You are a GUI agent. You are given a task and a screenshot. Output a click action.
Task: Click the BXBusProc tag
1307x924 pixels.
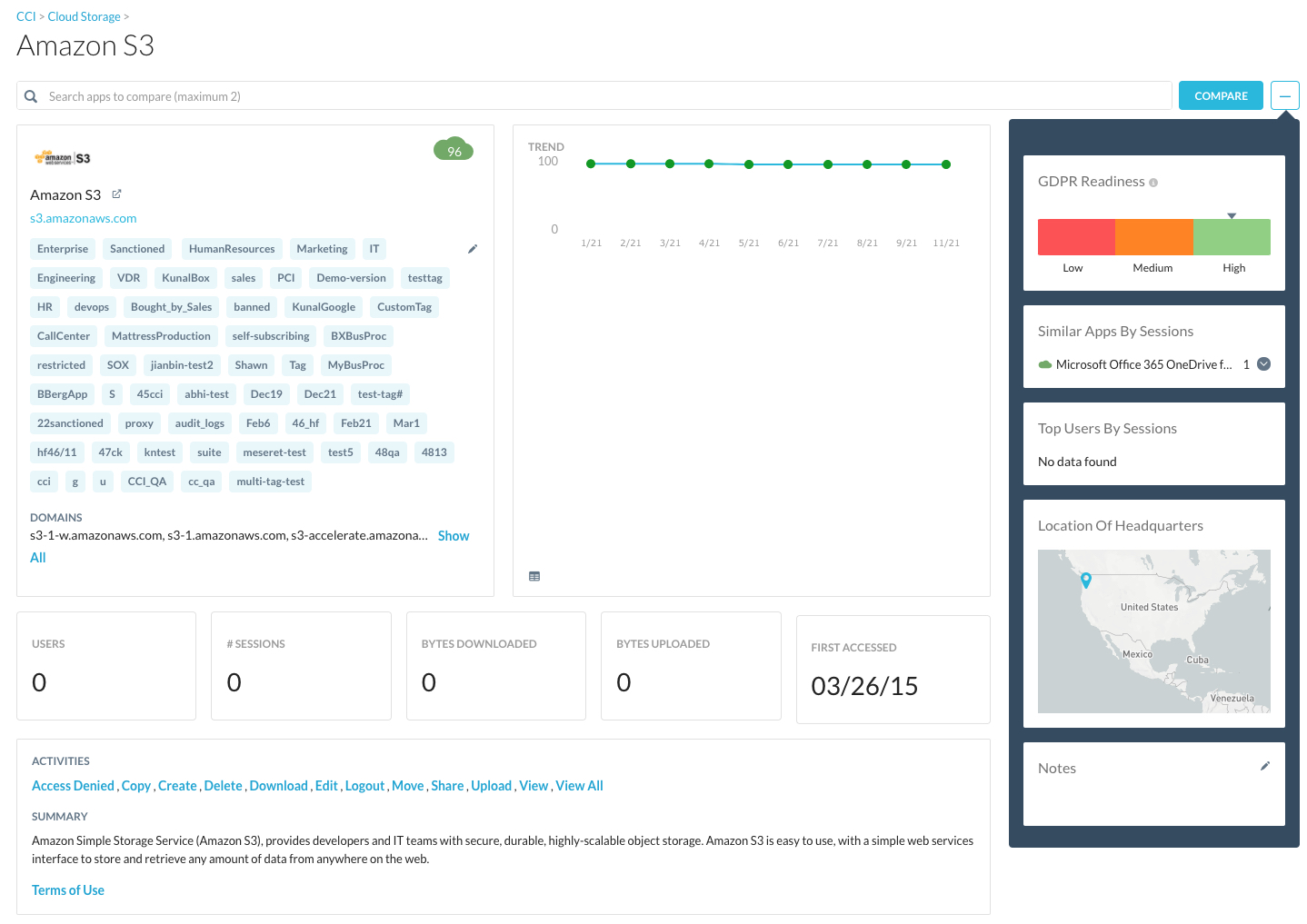tap(358, 336)
